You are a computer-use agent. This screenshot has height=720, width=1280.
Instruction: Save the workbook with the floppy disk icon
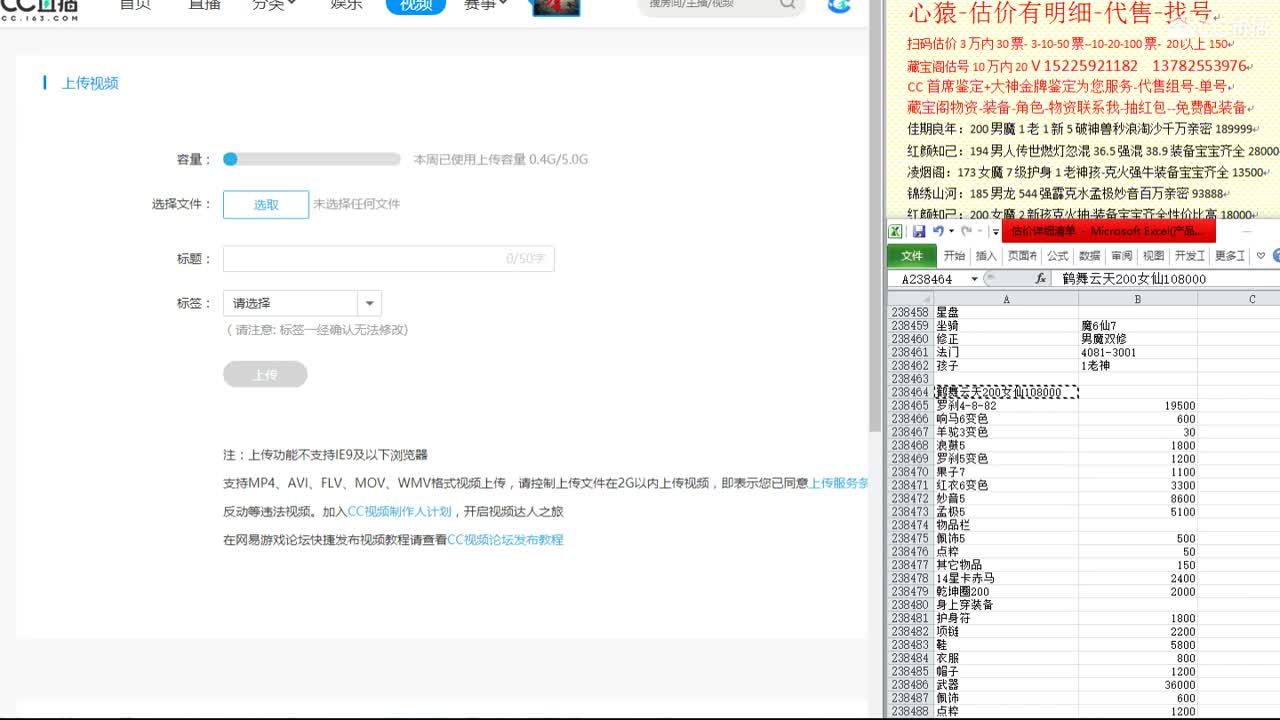919,231
